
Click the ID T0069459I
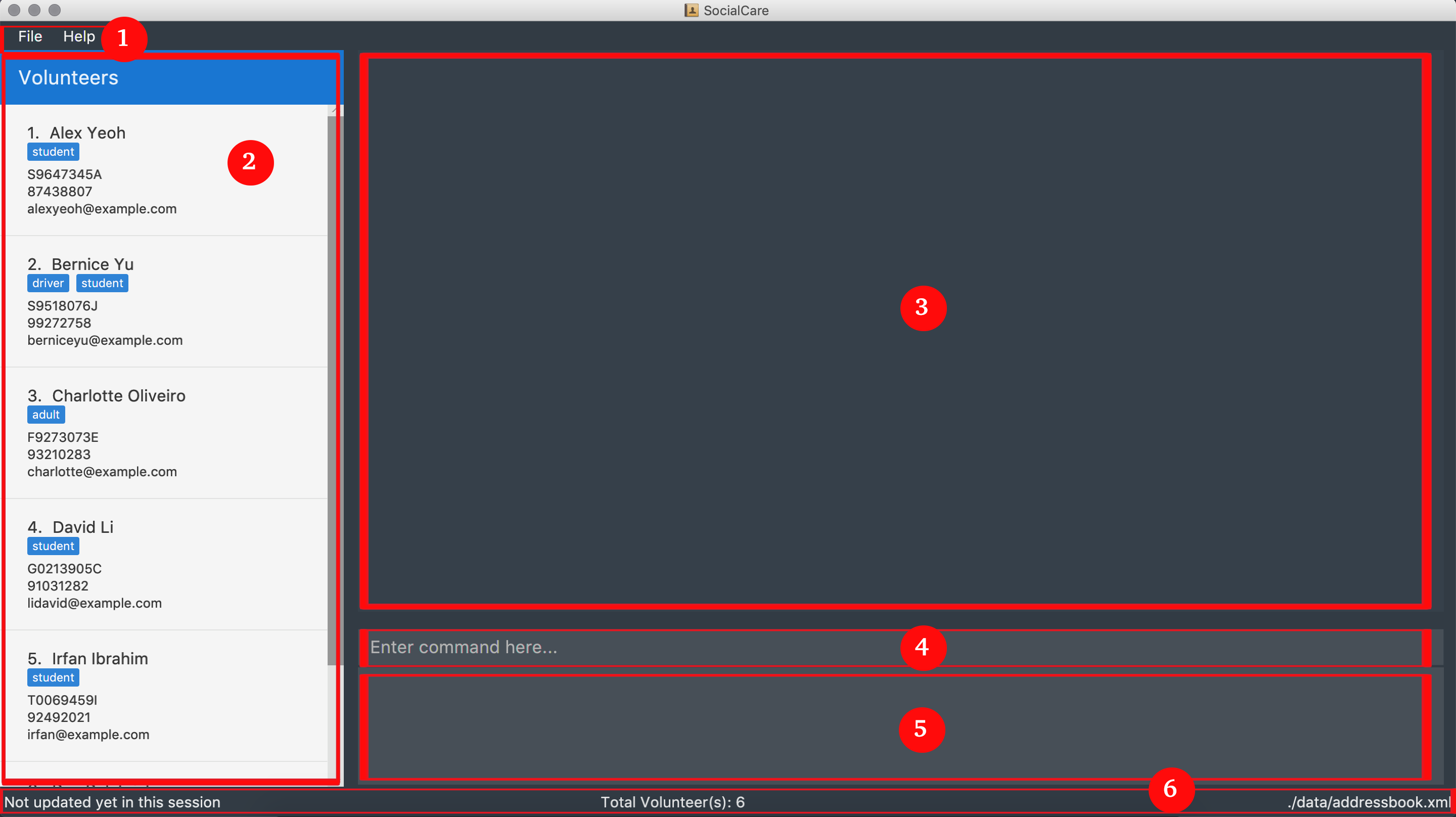(62, 701)
